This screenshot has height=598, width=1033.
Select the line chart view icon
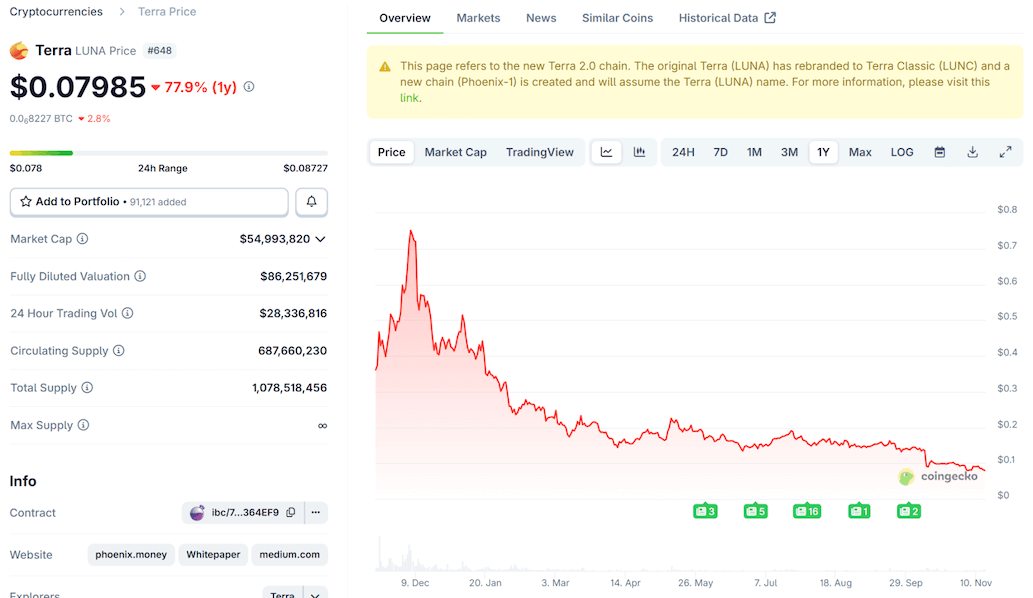[607, 151]
